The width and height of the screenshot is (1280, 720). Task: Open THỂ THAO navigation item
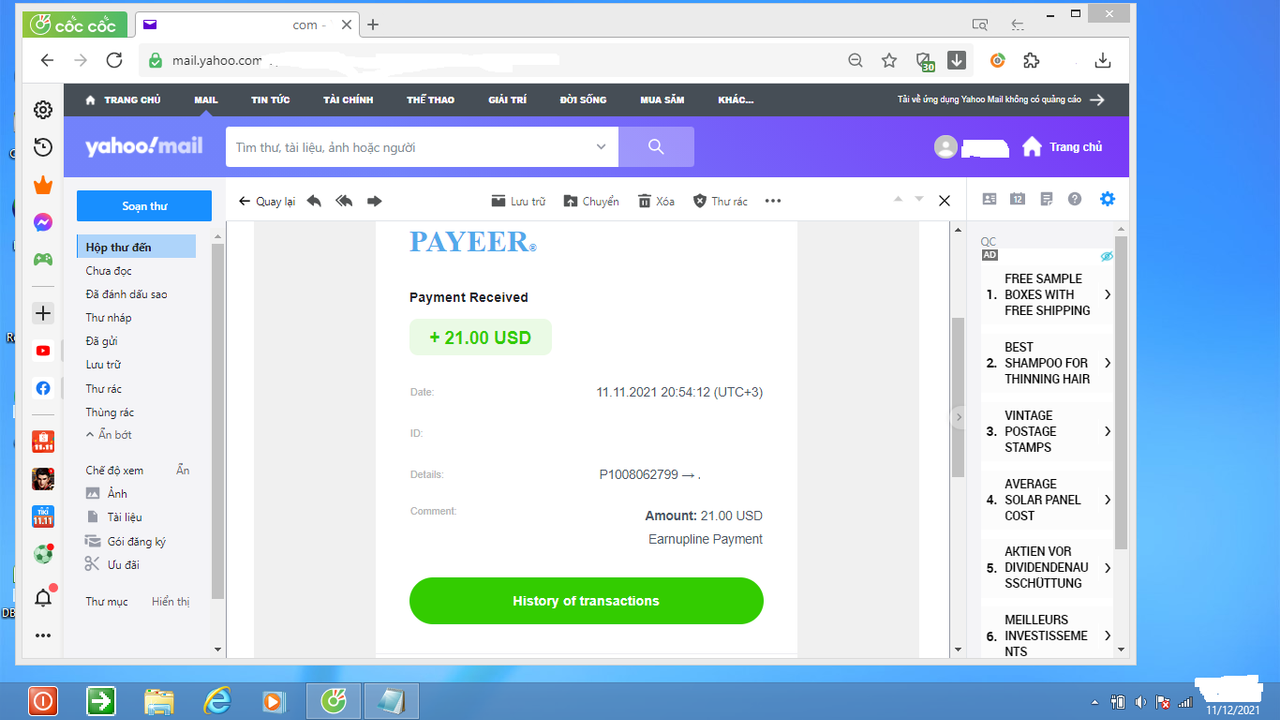click(430, 100)
